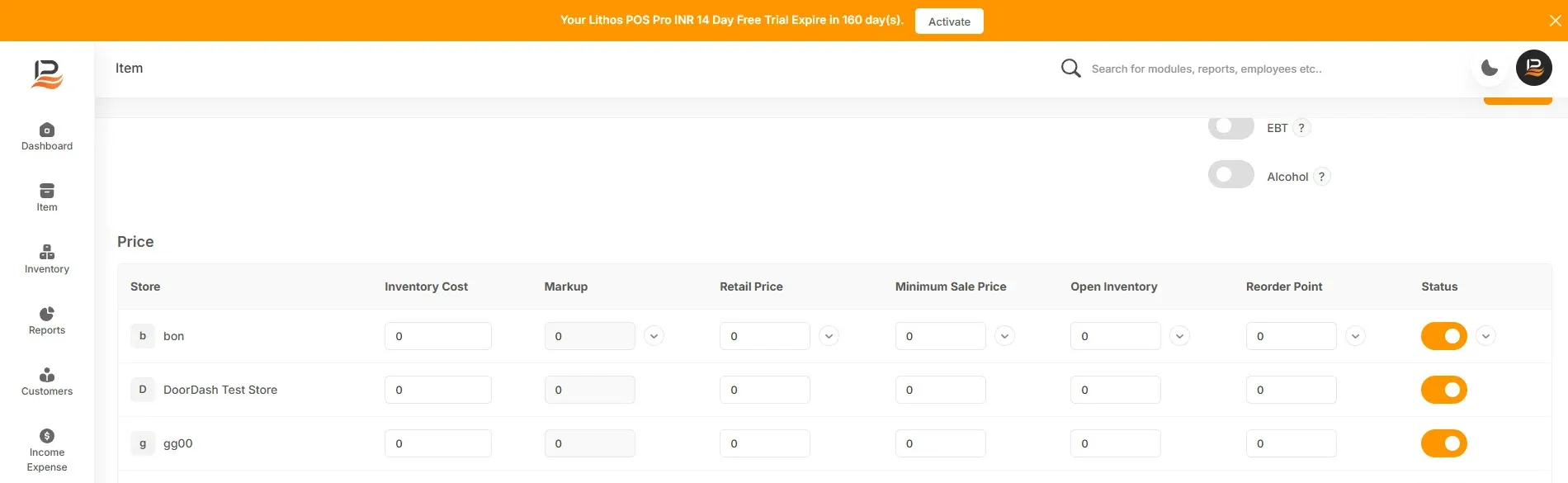Expand the Markup dropdown arrow for bon
Viewport: 1568px width, 483px height.
(654, 336)
